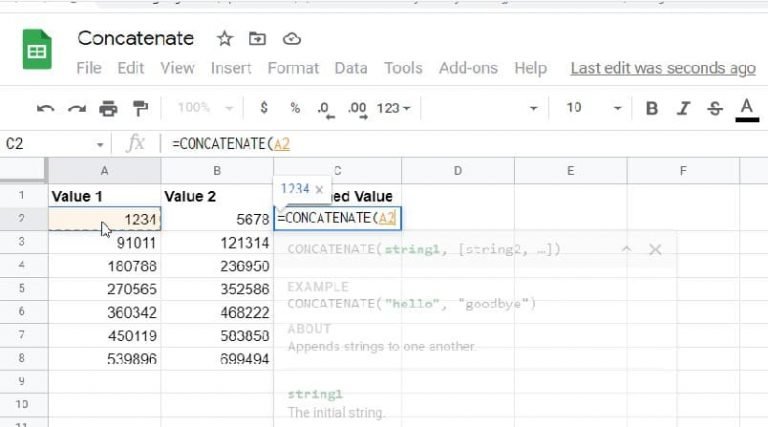Image resolution: width=768 pixels, height=427 pixels.
Task: Select the 'Value 1' header cell
Action: click(x=104, y=196)
